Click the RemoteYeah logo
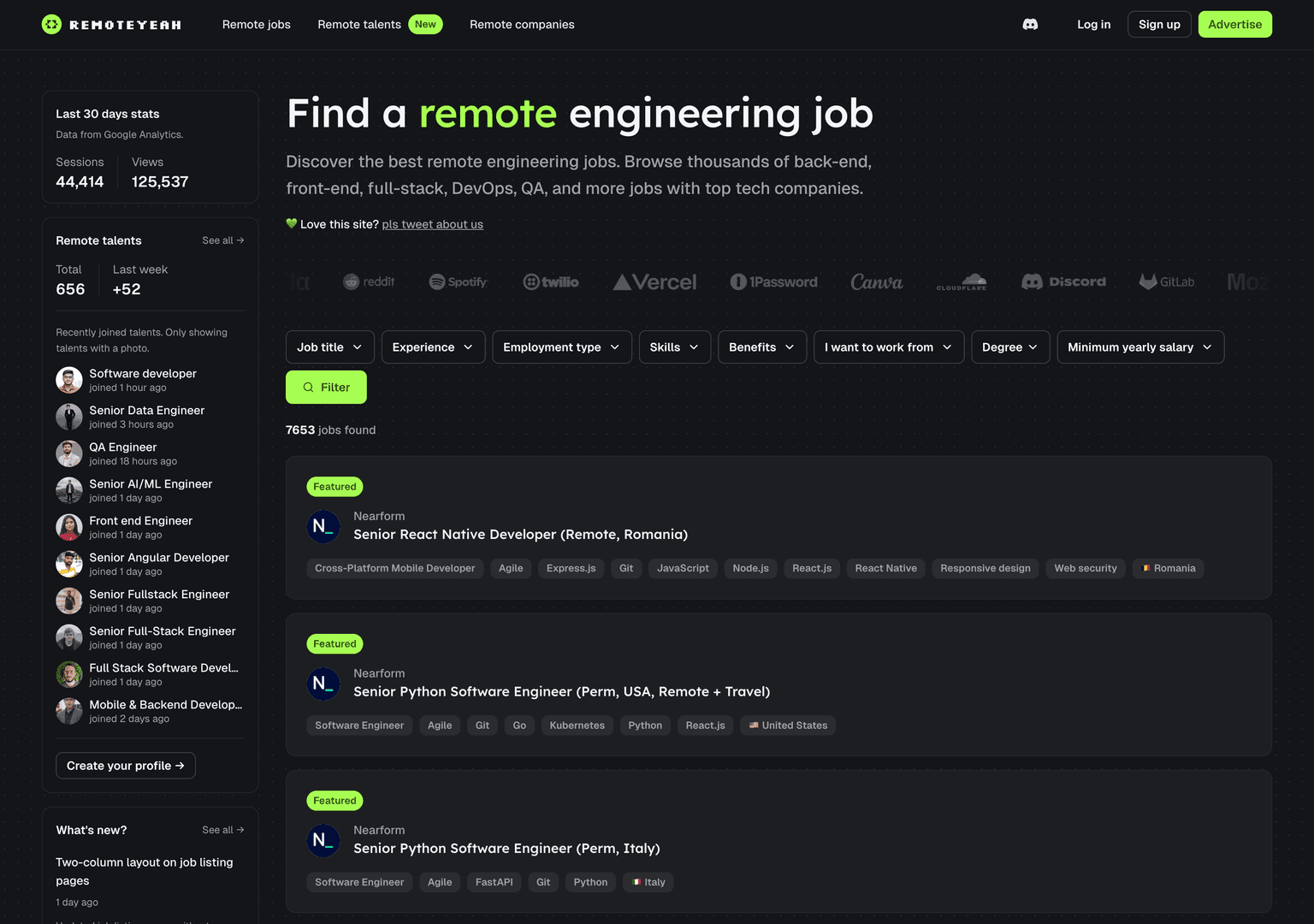 [x=110, y=24]
